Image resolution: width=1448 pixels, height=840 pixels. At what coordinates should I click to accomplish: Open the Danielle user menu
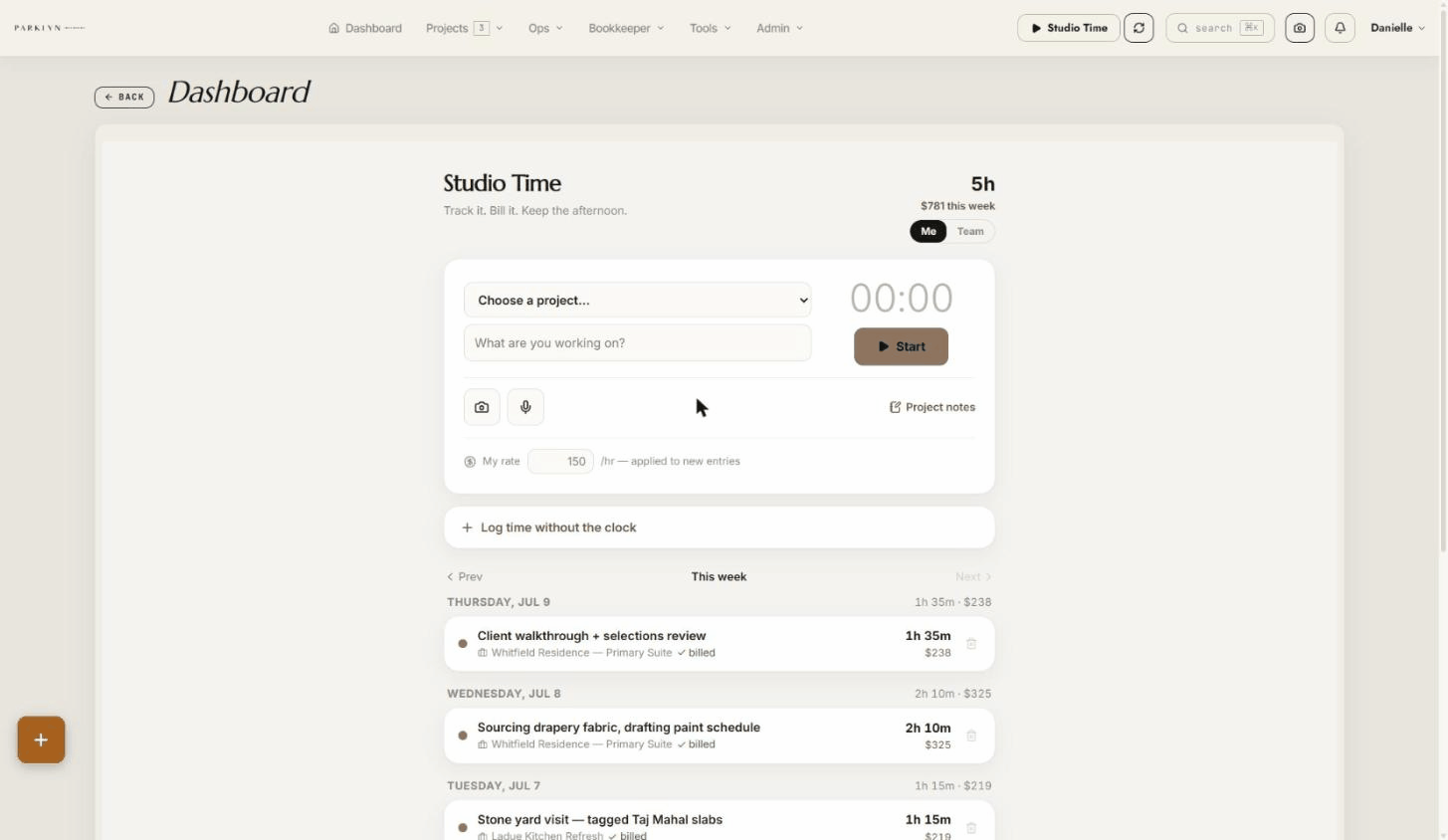[1397, 28]
